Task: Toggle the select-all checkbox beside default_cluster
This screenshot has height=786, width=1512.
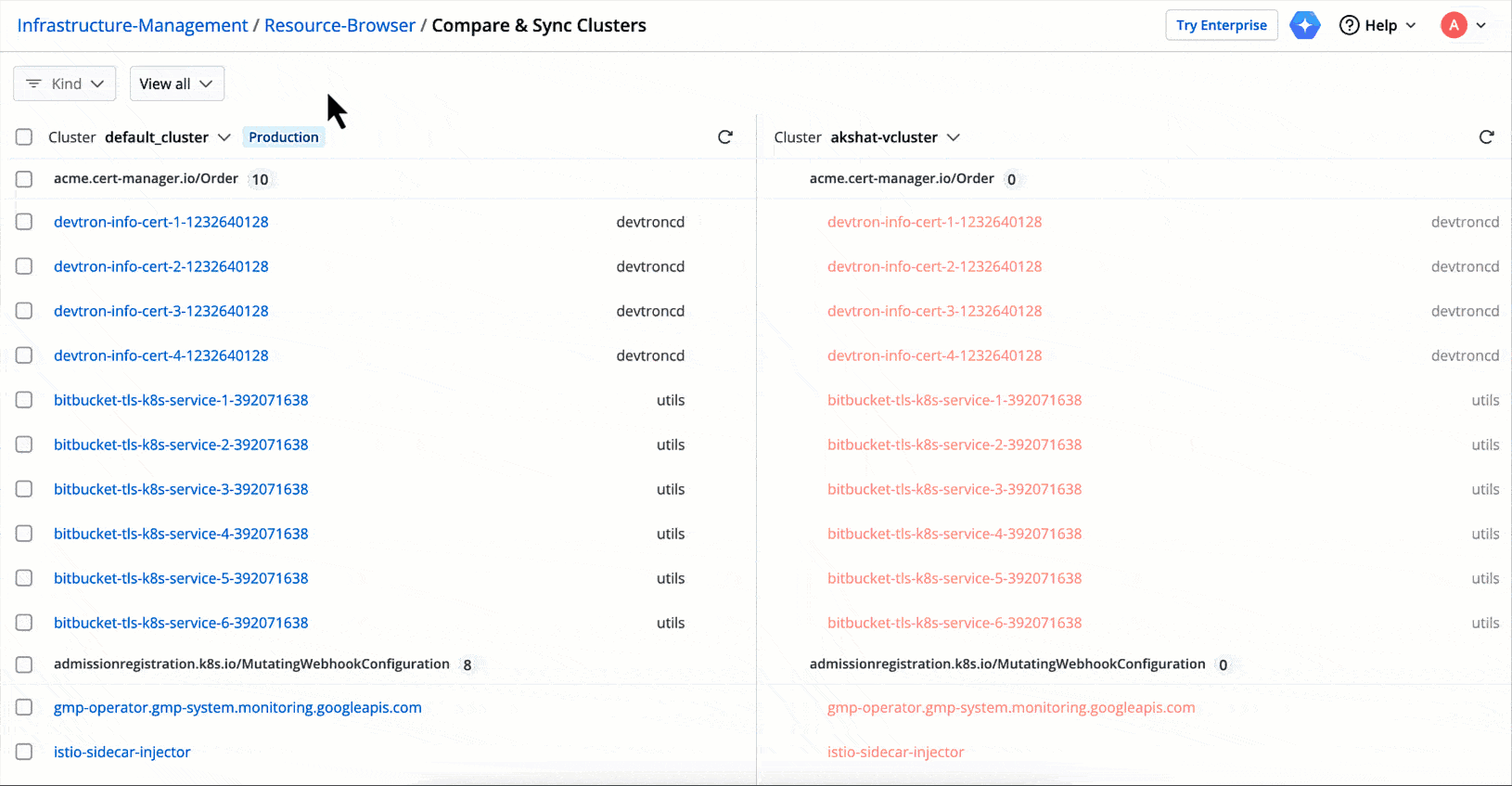Action: coord(24,137)
